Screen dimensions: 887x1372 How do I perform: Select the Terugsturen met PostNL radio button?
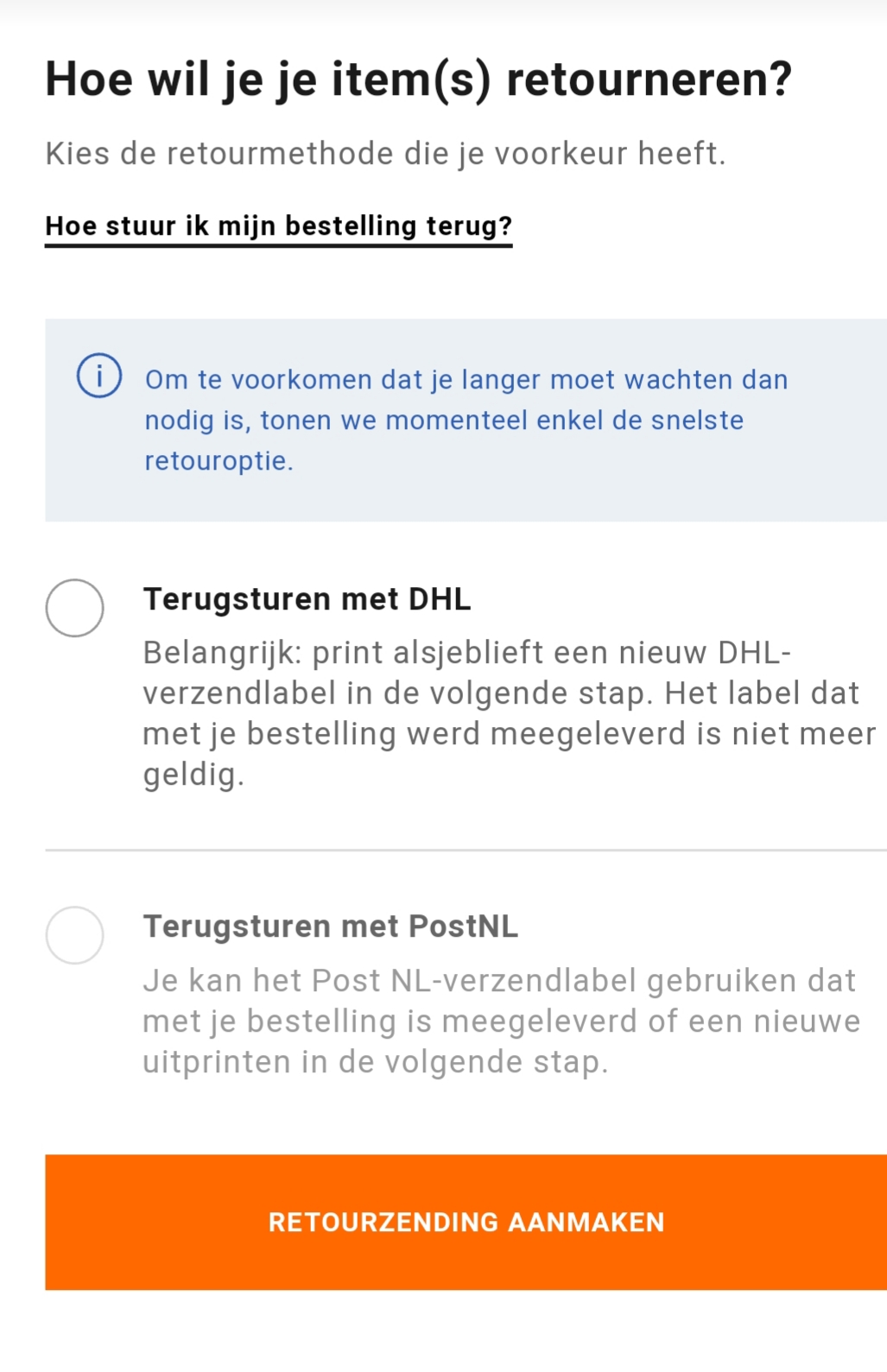pos(75,935)
